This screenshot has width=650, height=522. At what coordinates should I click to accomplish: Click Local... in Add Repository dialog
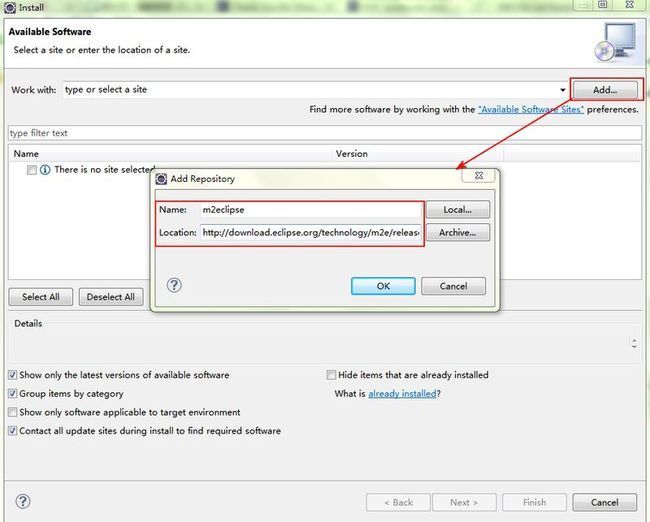click(458, 210)
